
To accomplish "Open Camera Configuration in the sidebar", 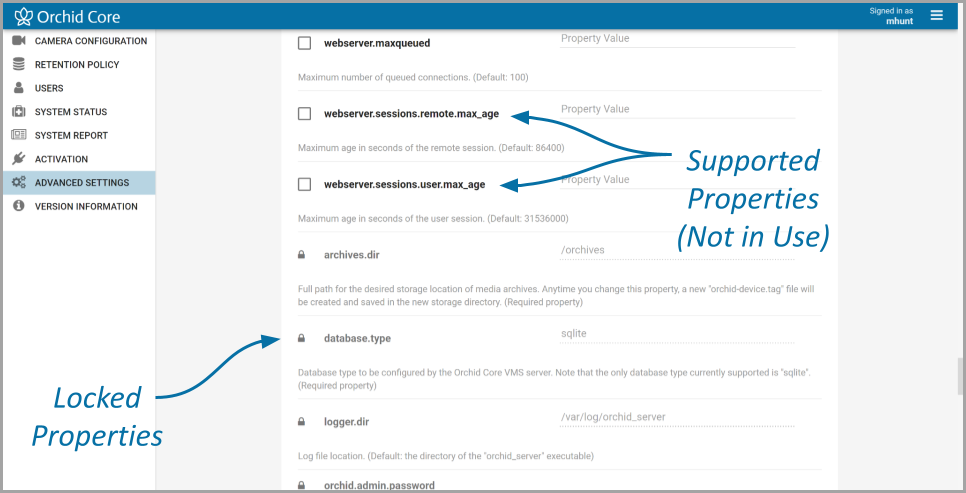I will [79, 41].
